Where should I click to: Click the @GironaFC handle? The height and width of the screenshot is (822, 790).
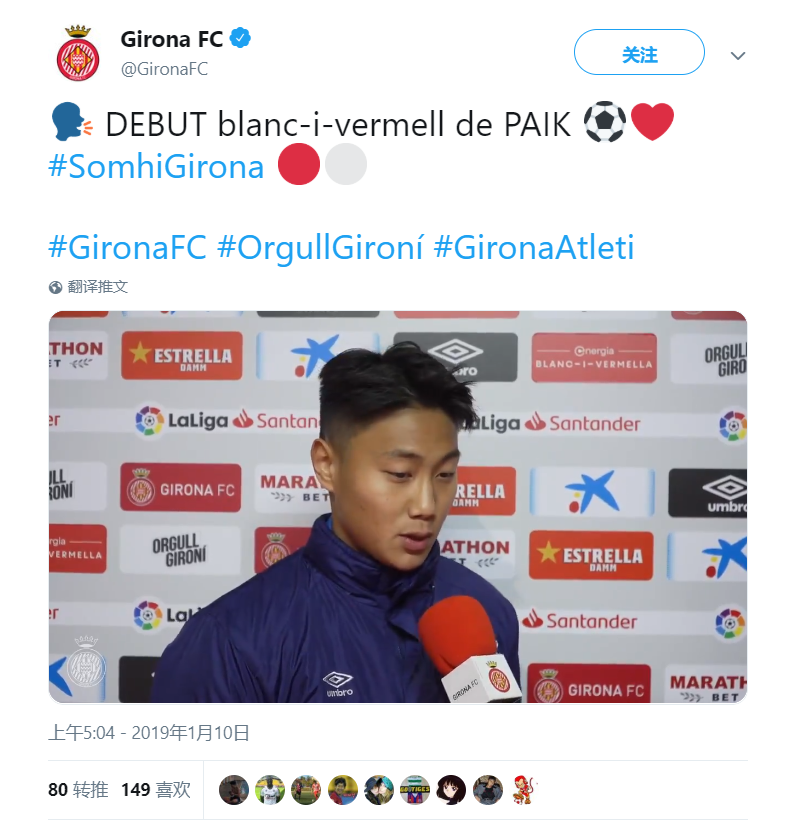pos(164,69)
